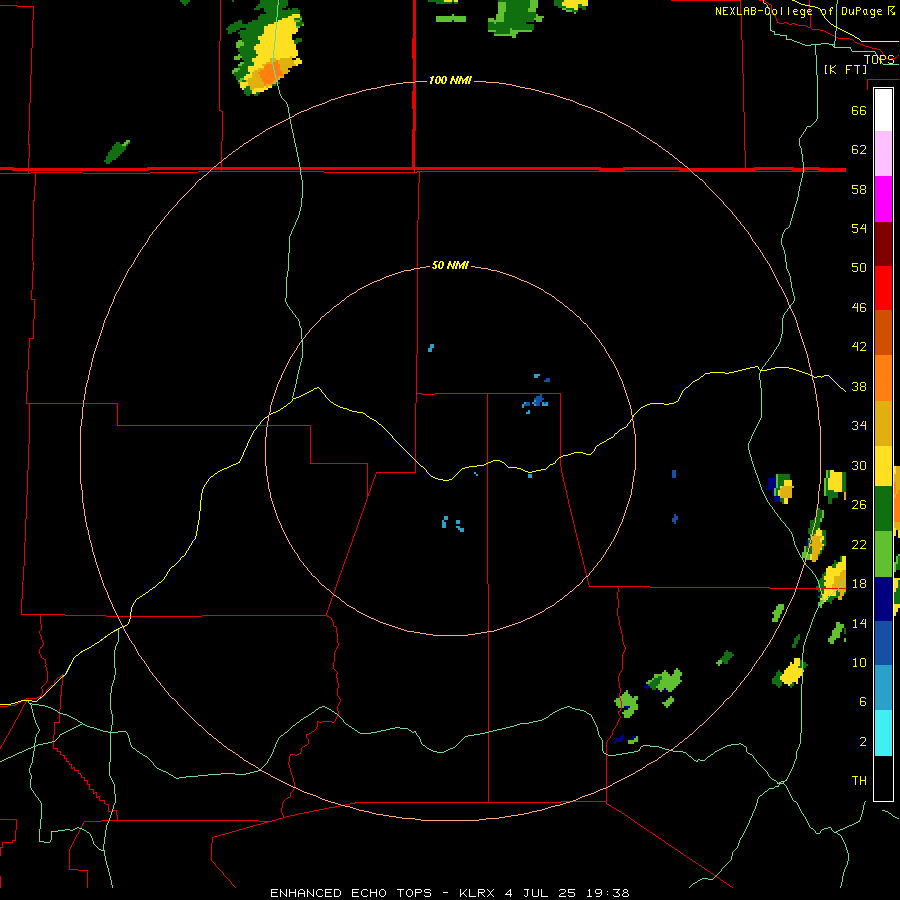Pick the bright red legend swatch

pyautogui.click(x=883, y=288)
